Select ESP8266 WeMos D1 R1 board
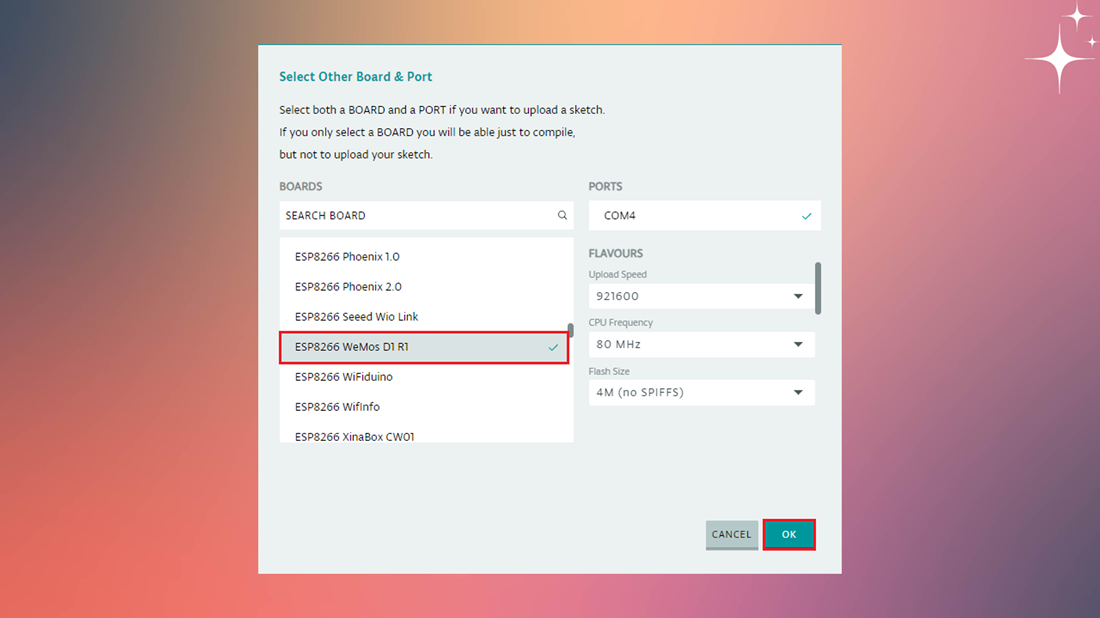Viewport: 1100px width, 618px height. tap(424, 347)
